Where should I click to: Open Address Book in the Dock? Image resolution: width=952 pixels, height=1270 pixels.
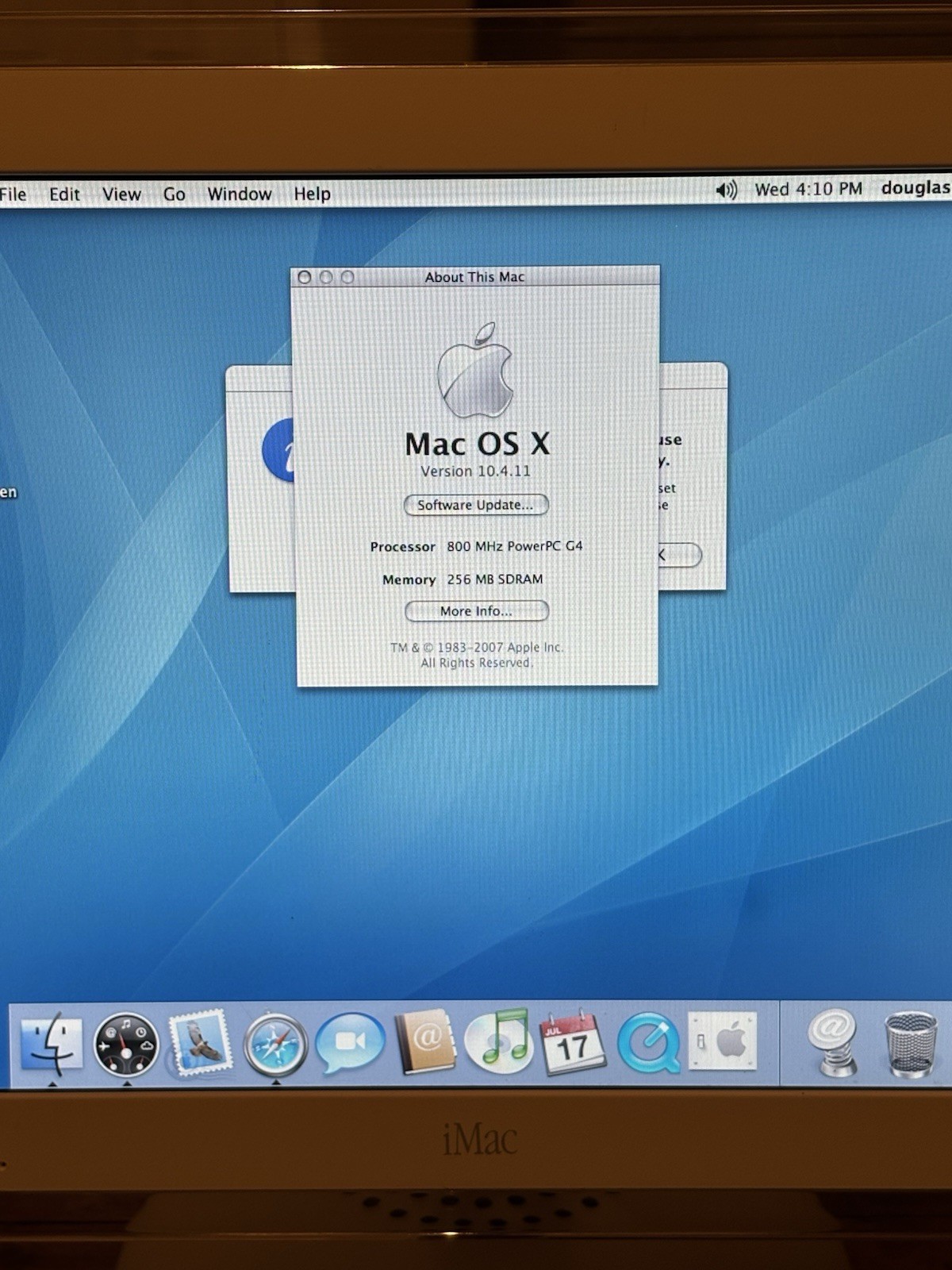tap(425, 1041)
